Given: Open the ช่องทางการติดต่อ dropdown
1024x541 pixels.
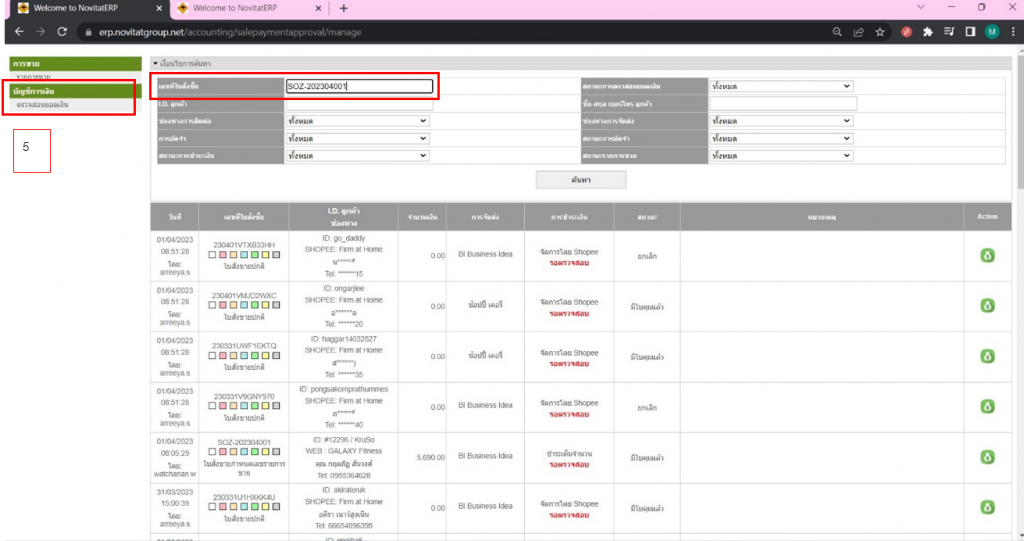Looking at the screenshot, I should 356,121.
